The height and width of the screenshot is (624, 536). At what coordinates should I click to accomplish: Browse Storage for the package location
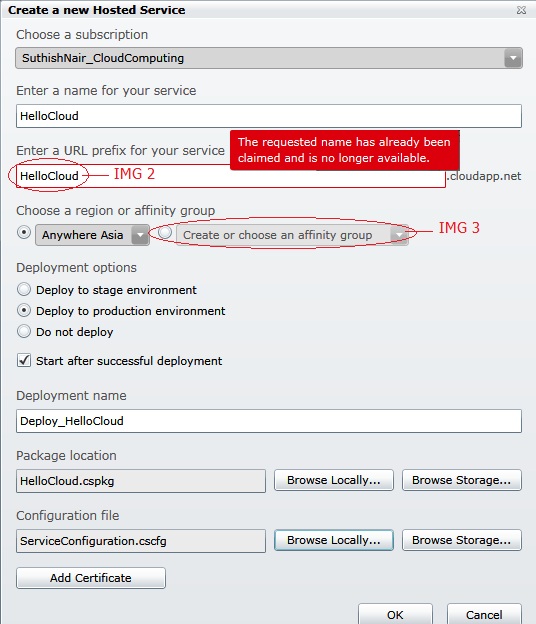point(462,480)
